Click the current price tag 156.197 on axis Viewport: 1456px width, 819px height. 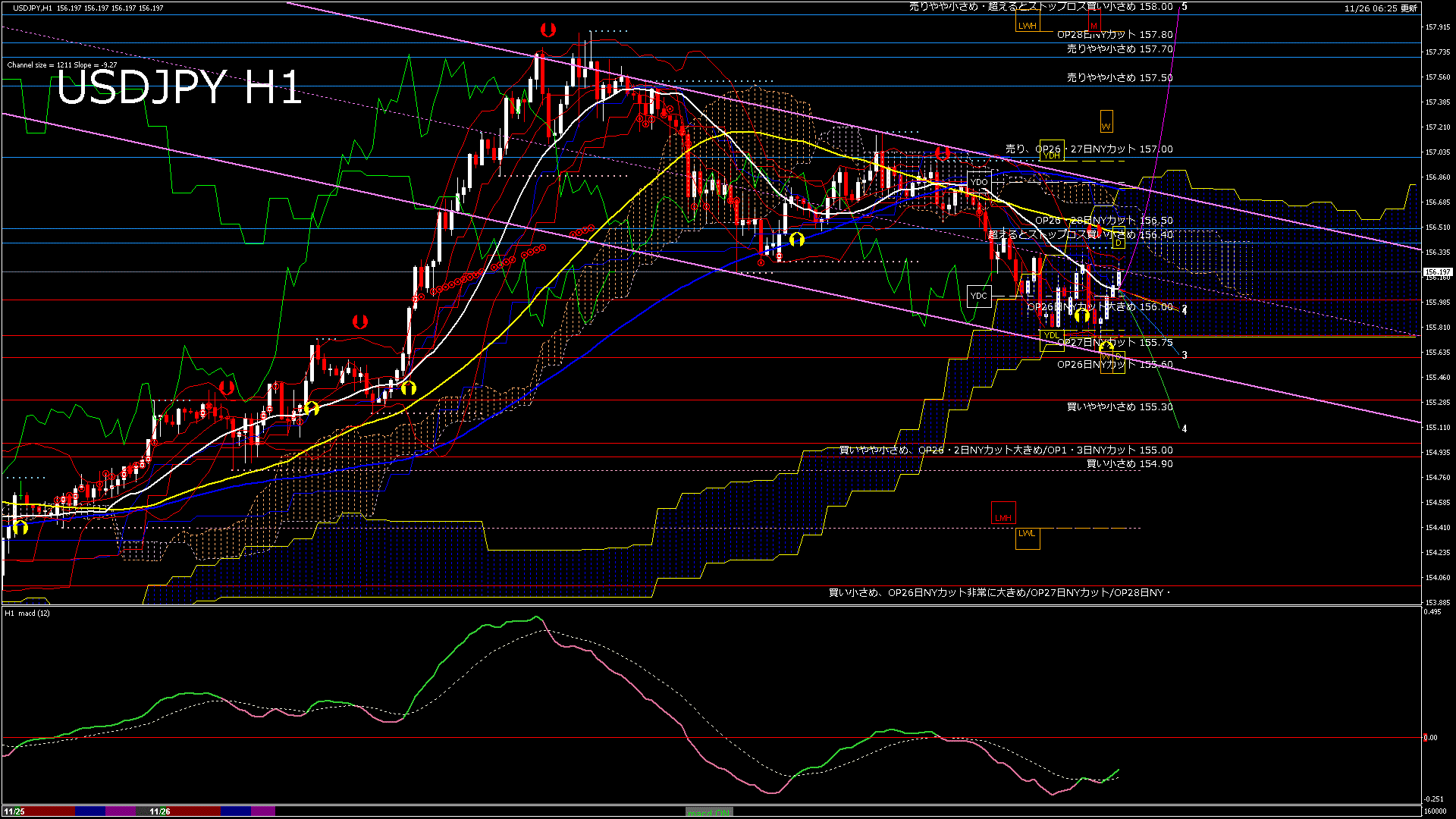tap(1437, 271)
